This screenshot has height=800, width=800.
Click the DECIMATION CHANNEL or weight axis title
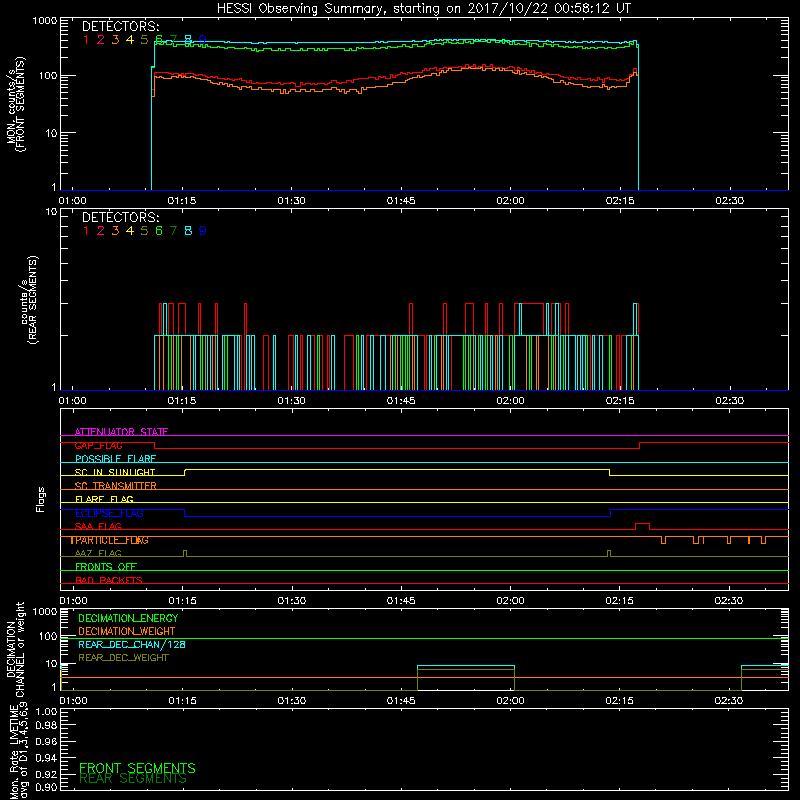click(x=15, y=650)
